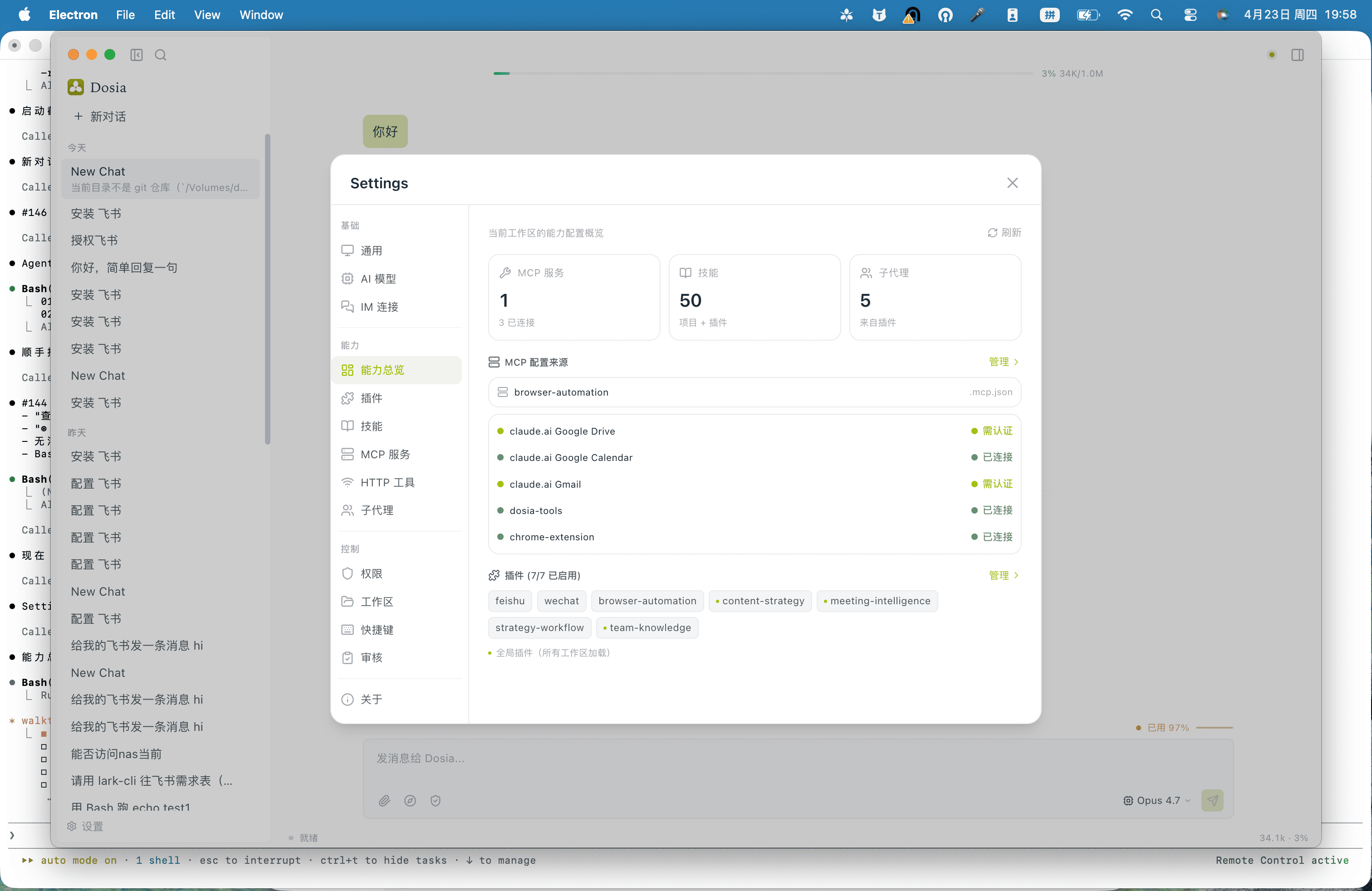
Task: Open the 技能 settings section
Action: (x=397, y=426)
